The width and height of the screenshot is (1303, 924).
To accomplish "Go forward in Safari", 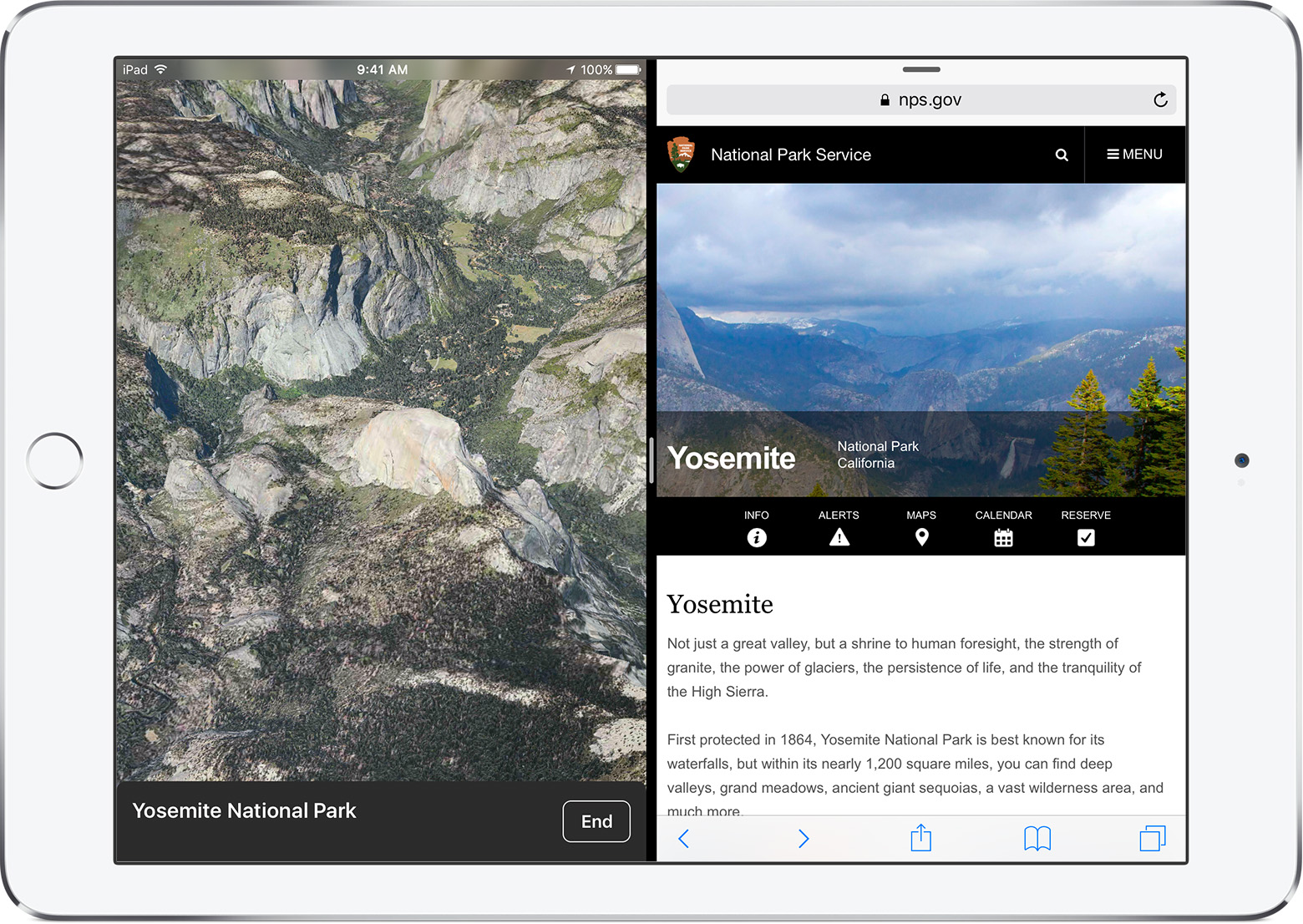I will [804, 839].
